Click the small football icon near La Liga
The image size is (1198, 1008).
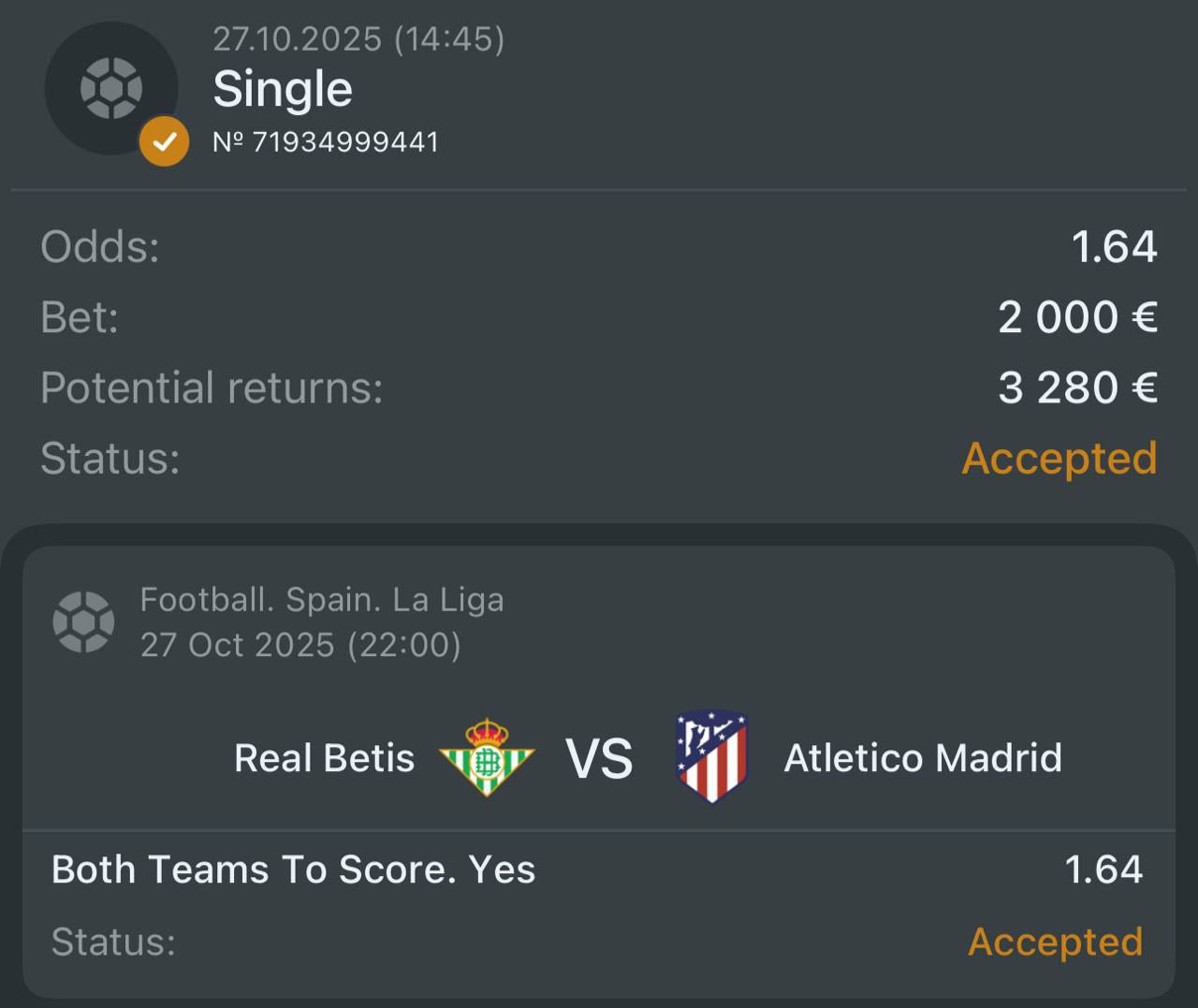[x=84, y=621]
